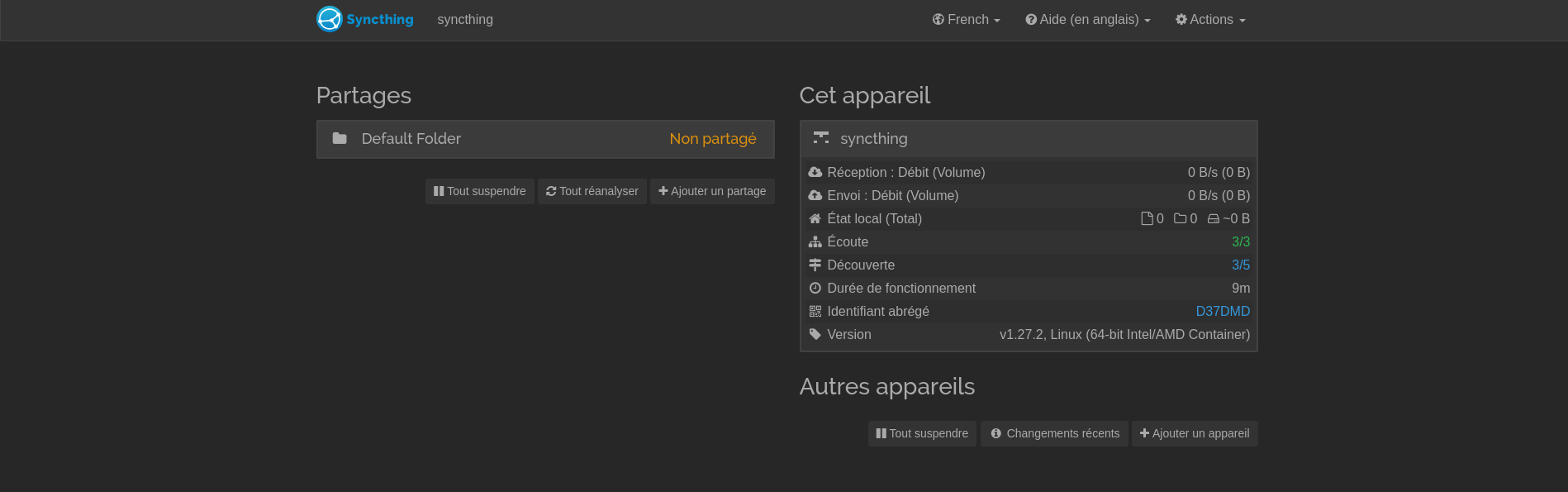Open the Aide (en anglais) menu

[1088, 19]
